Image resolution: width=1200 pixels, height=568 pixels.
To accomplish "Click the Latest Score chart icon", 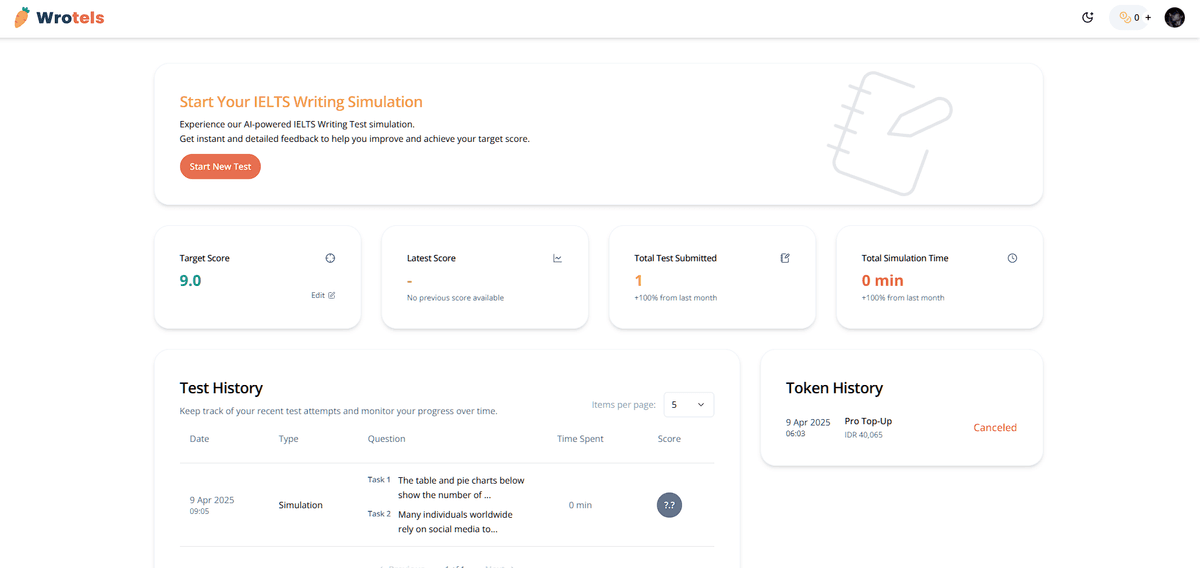I will click(557, 258).
